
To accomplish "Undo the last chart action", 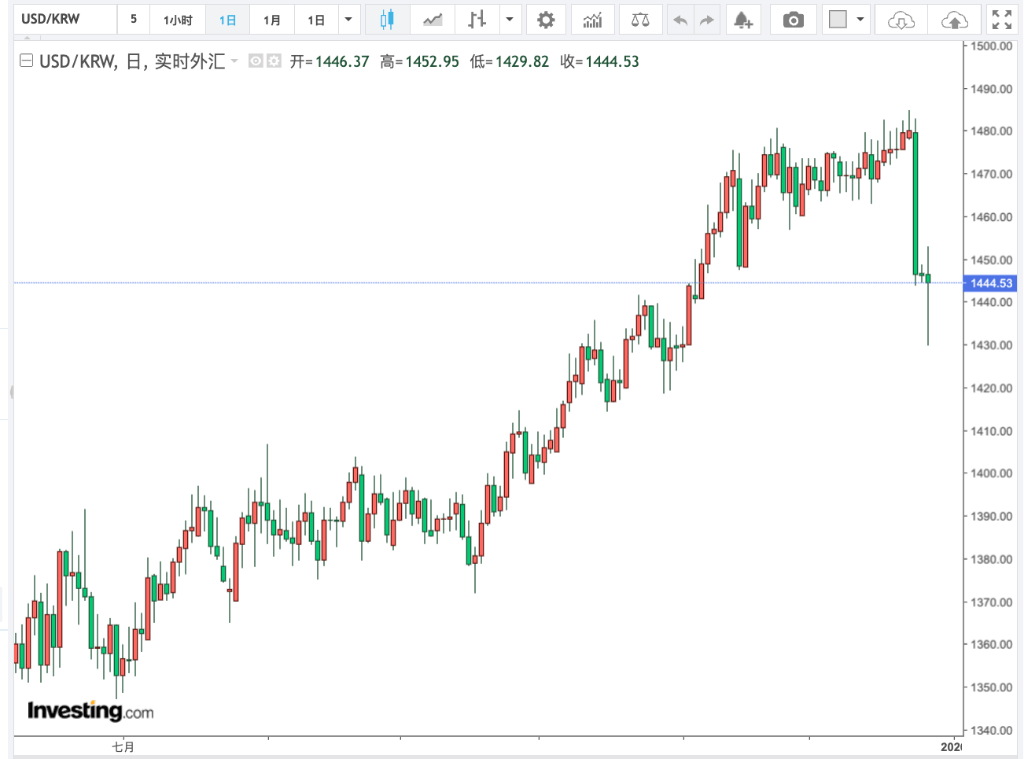I will tap(681, 19).
